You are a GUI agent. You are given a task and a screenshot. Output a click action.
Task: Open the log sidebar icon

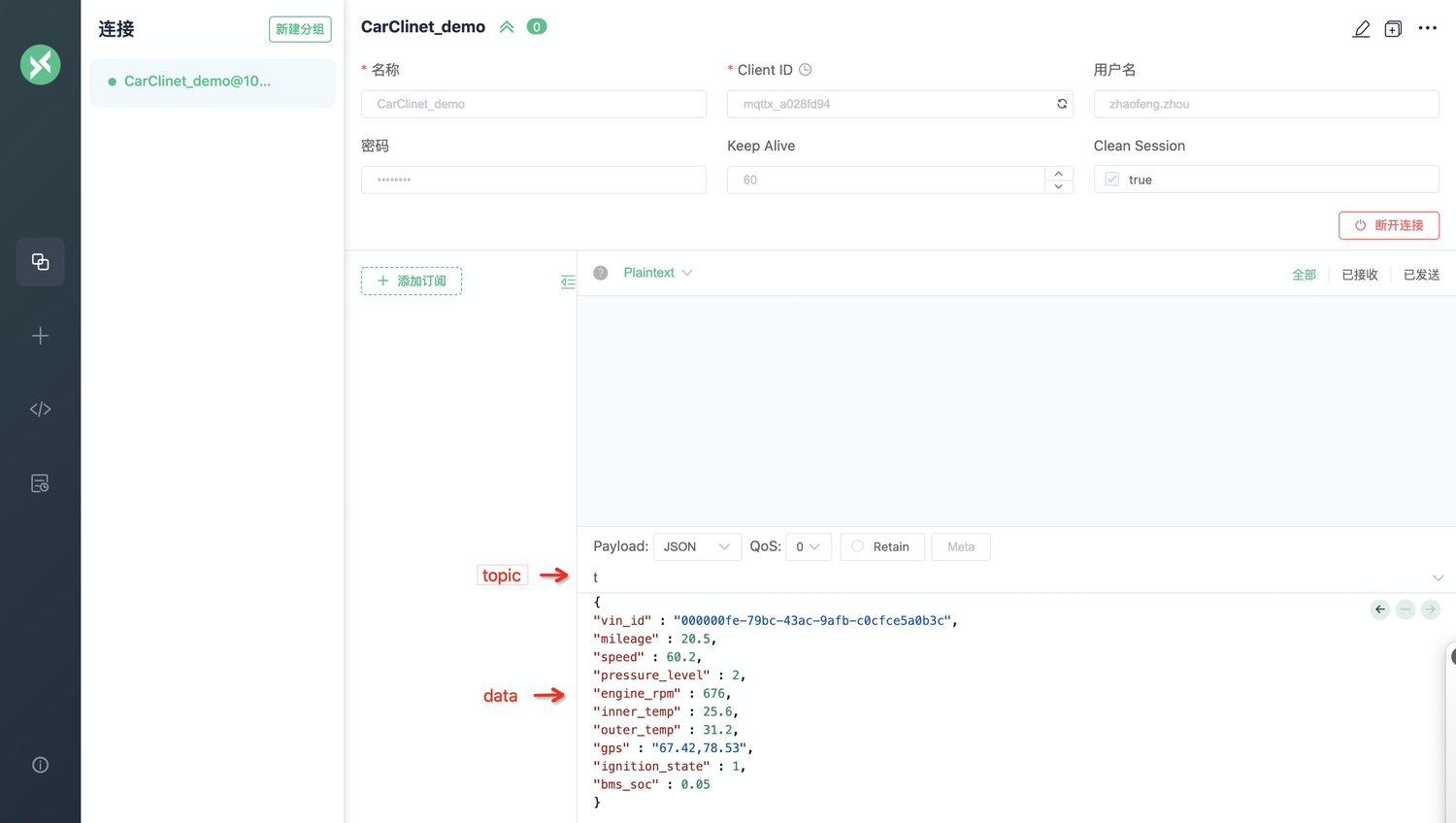(x=40, y=483)
